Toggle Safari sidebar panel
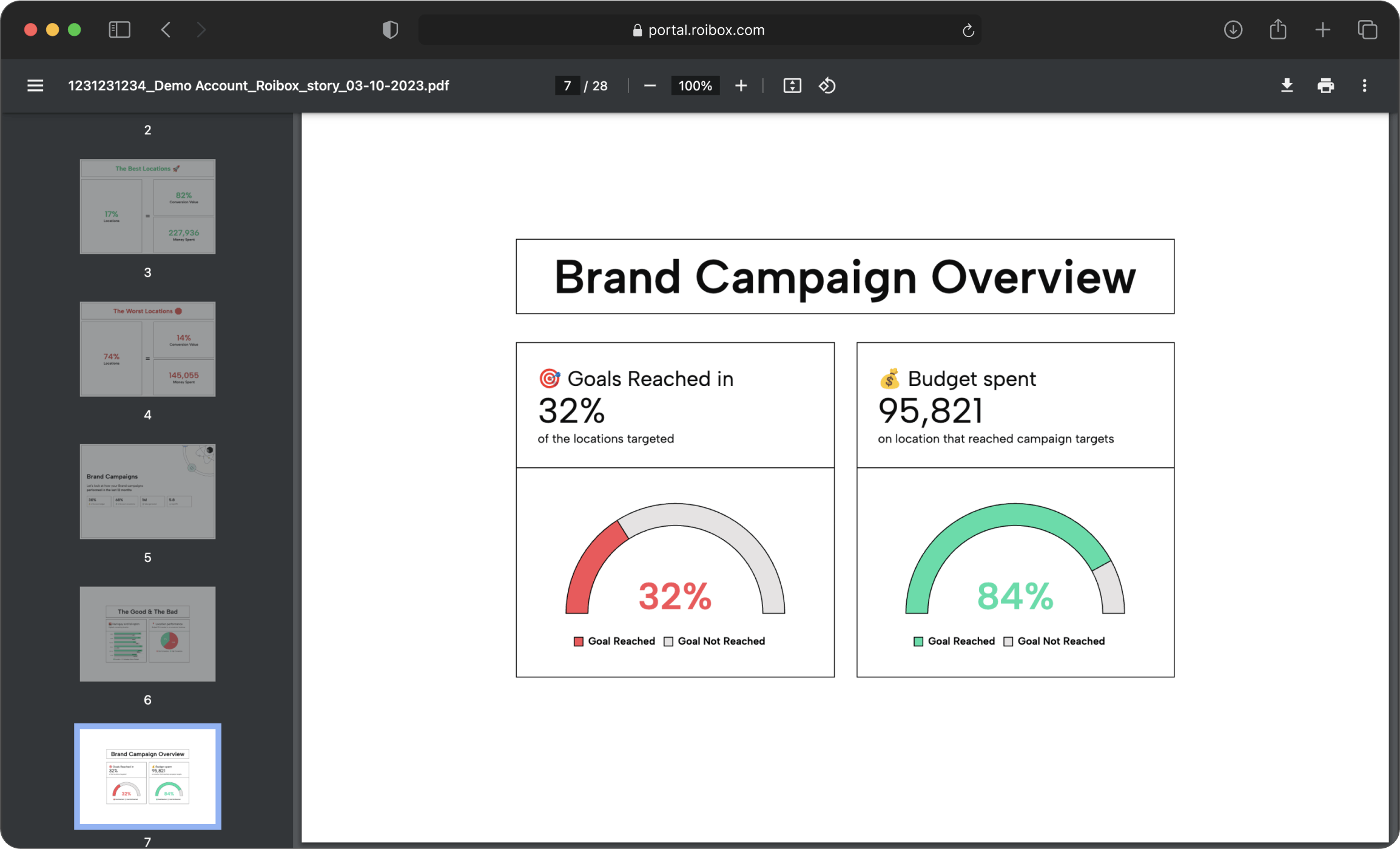 pos(119,30)
